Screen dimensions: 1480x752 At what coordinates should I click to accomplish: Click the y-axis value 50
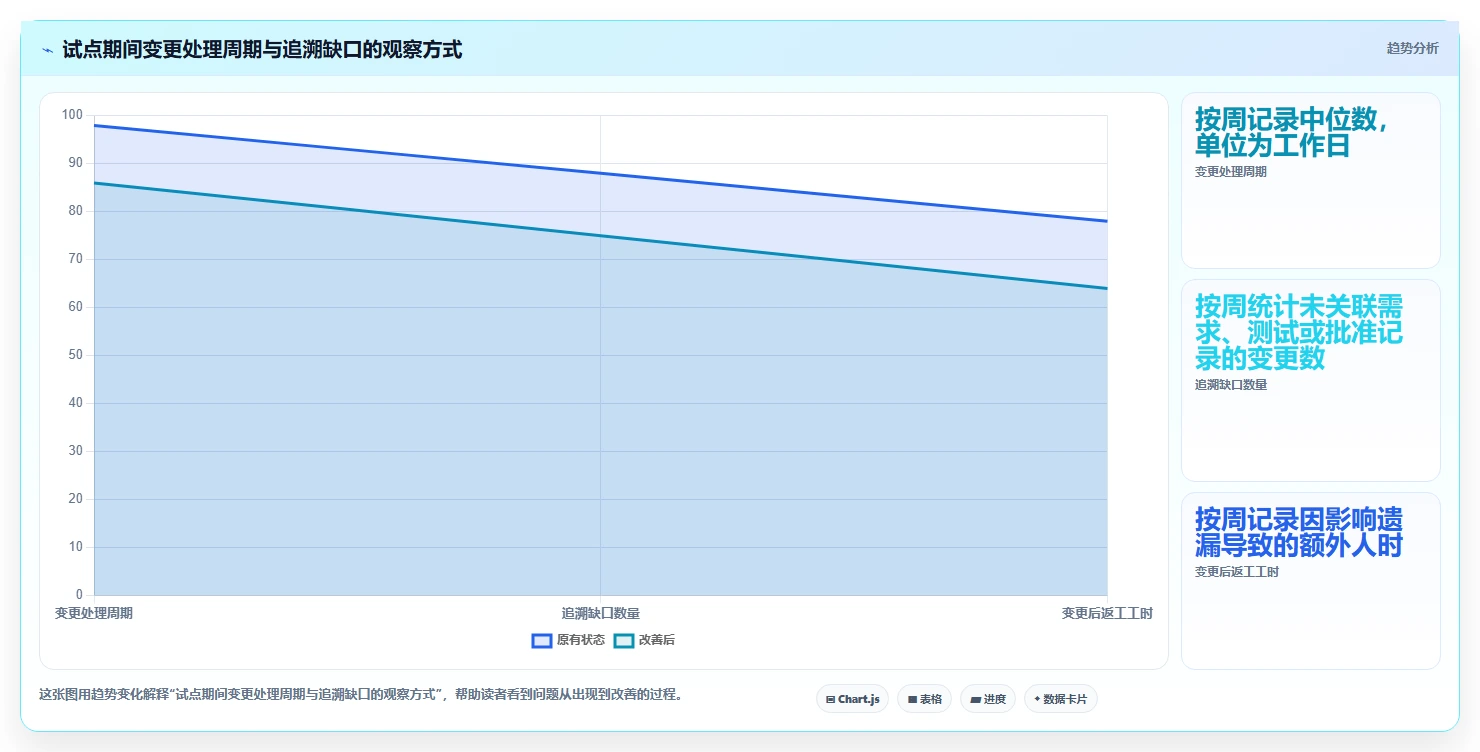point(75,355)
